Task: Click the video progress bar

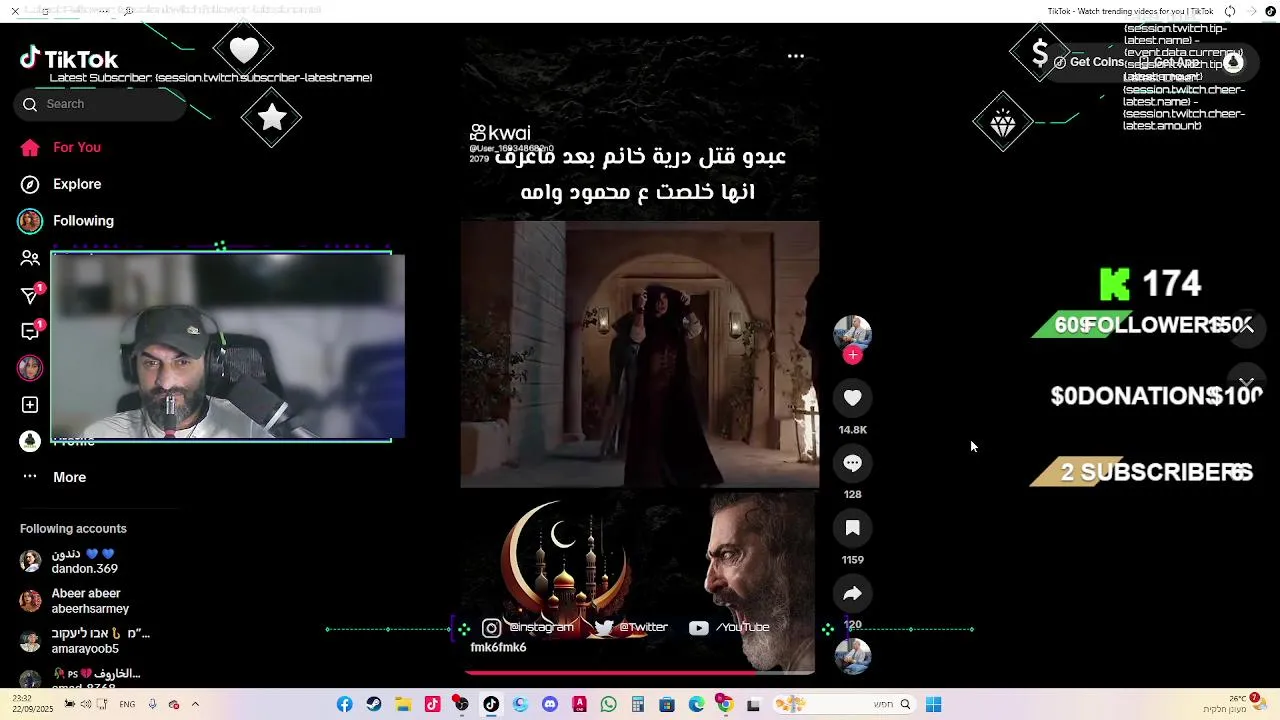Action: 640,673
